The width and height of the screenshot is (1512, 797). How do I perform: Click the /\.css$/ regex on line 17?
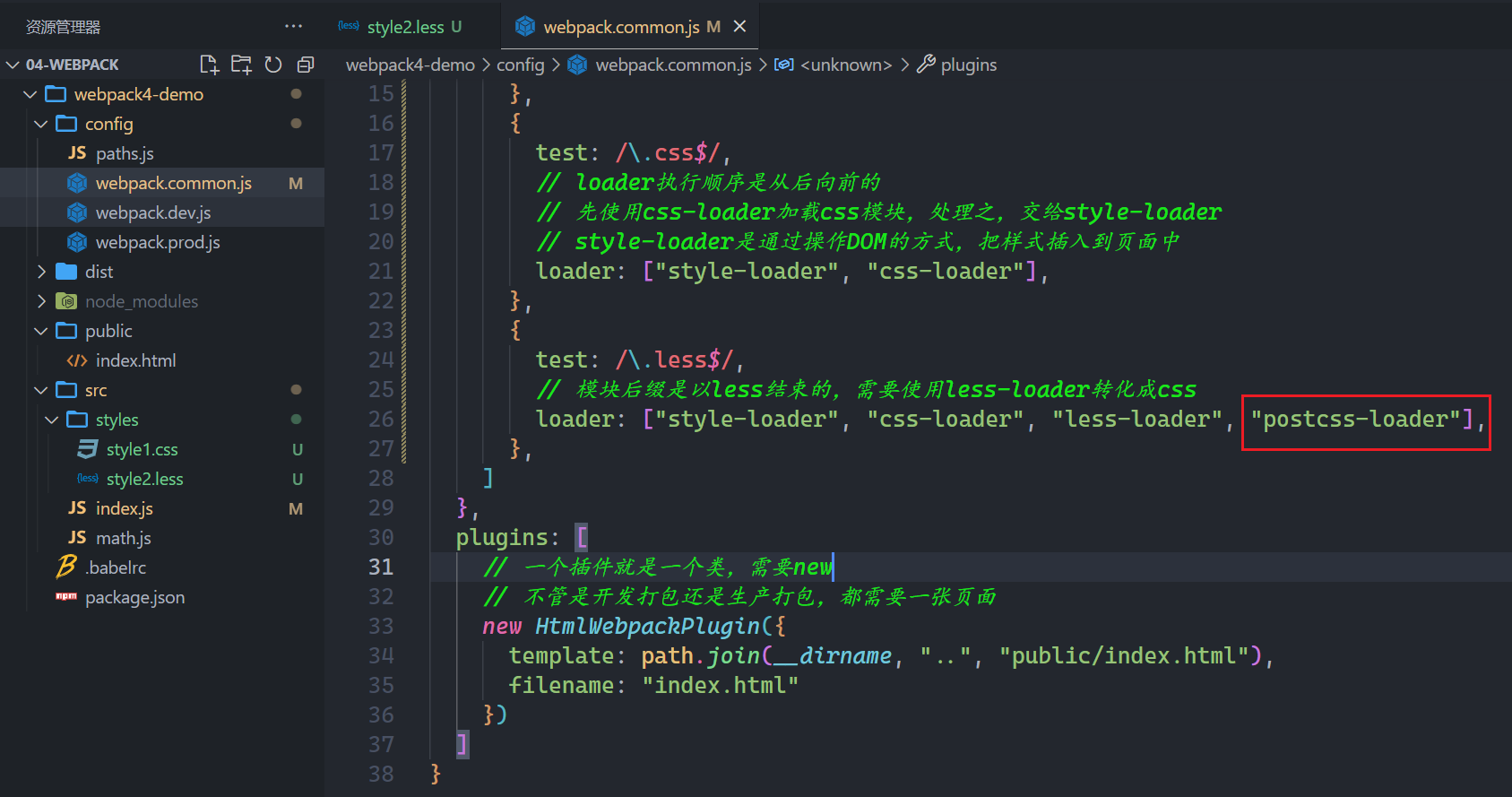pos(667,153)
